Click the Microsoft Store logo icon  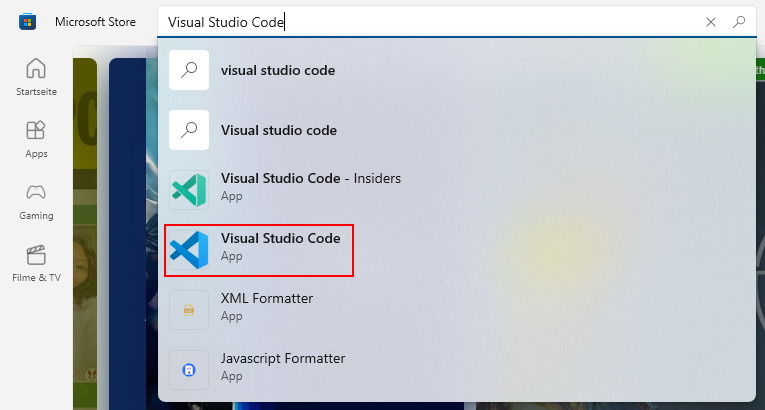coord(27,22)
